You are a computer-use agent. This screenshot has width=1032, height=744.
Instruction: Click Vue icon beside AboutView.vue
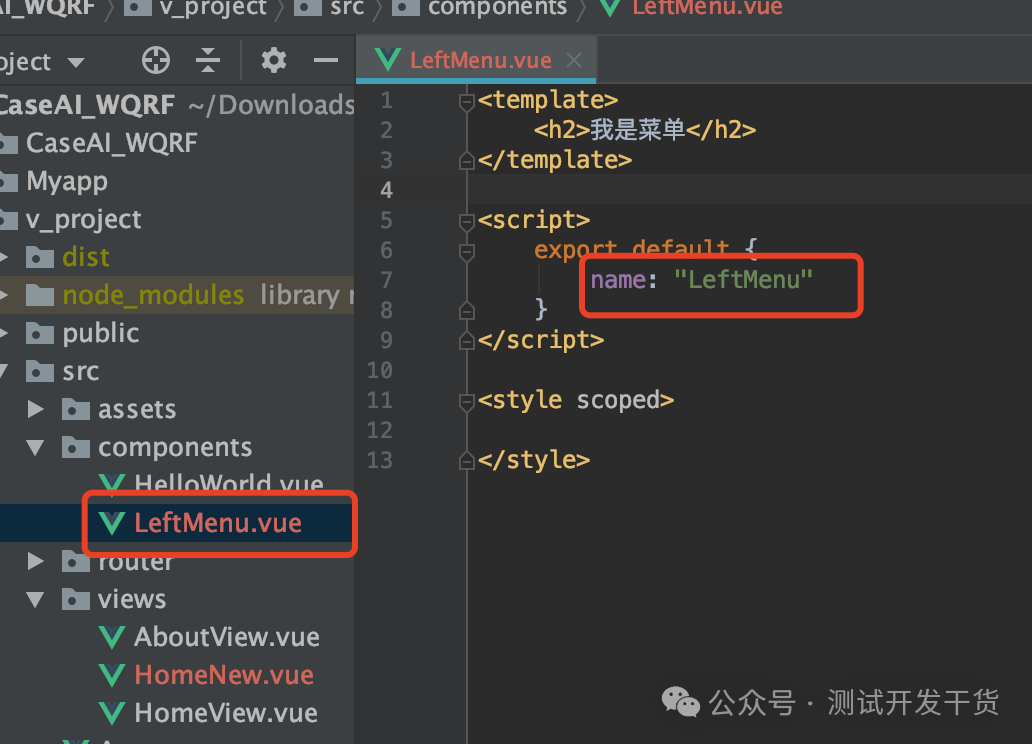click(x=112, y=637)
